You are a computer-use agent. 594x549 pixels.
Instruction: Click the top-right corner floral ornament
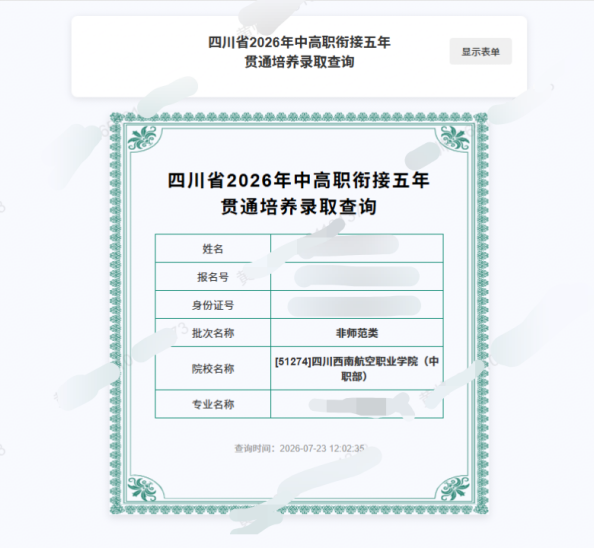(455, 138)
